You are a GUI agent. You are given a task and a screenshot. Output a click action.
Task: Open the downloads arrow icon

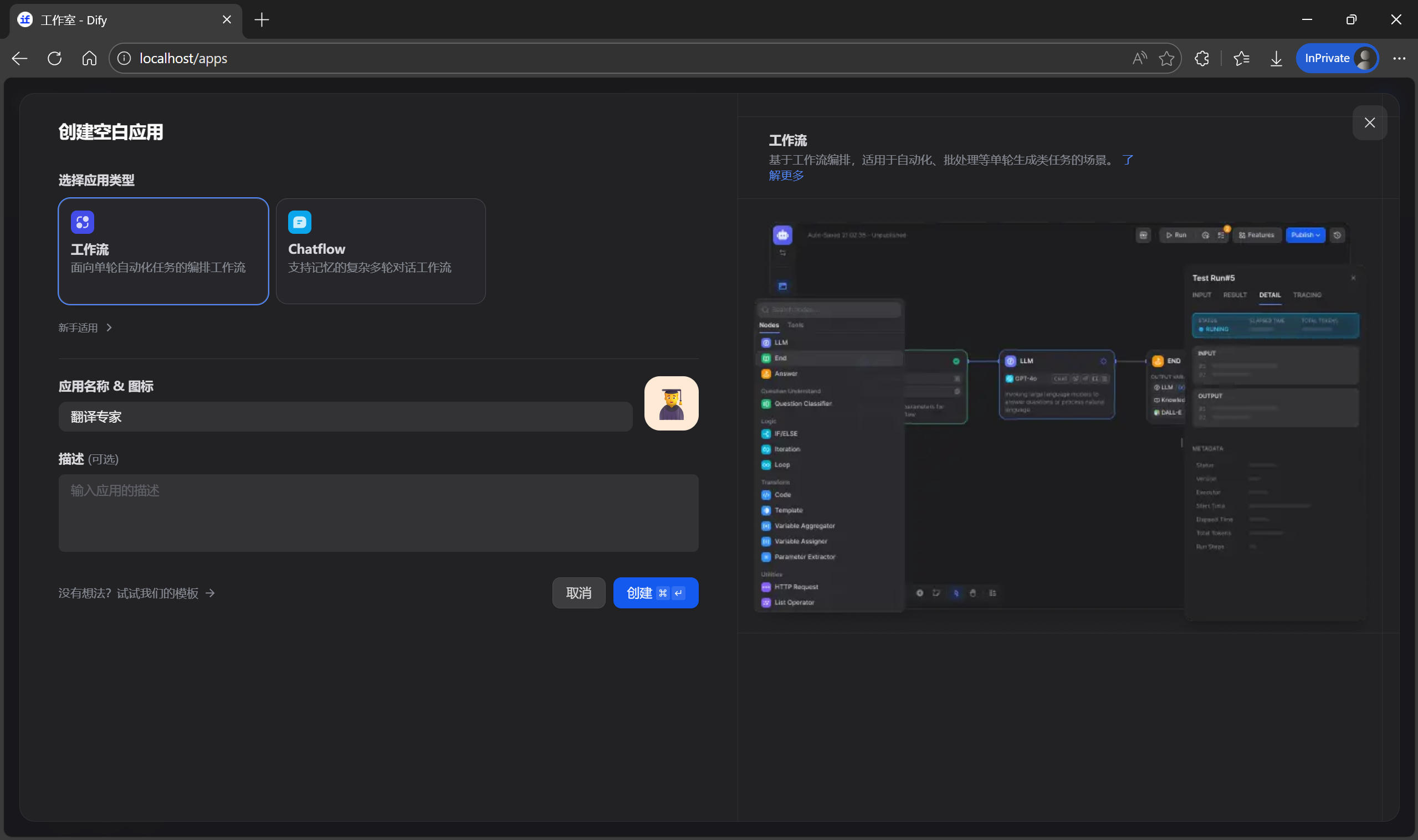point(1276,58)
